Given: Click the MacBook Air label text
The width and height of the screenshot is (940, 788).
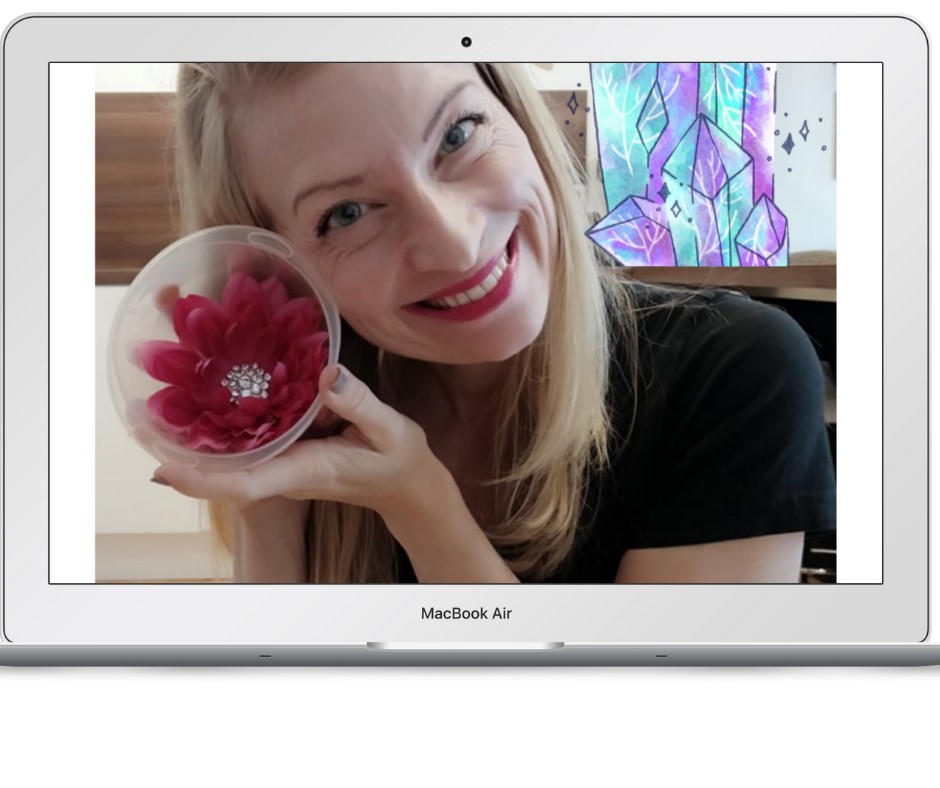Looking at the screenshot, I should tap(466, 613).
